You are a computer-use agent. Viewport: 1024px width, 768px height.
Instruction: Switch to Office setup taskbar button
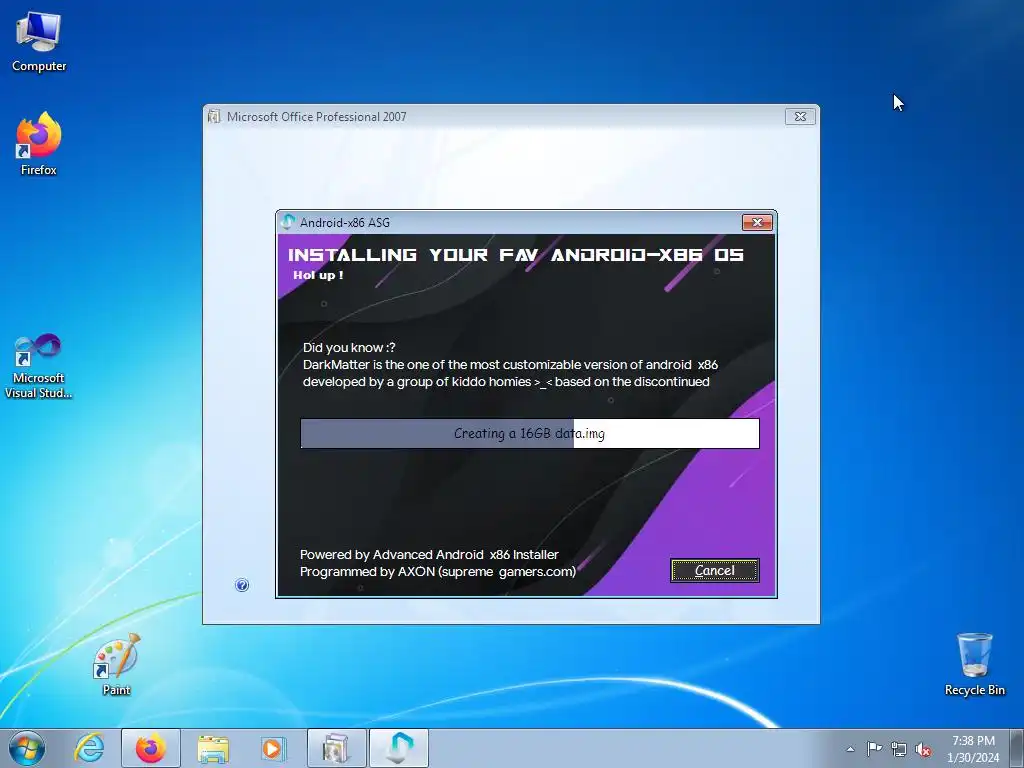click(x=337, y=748)
